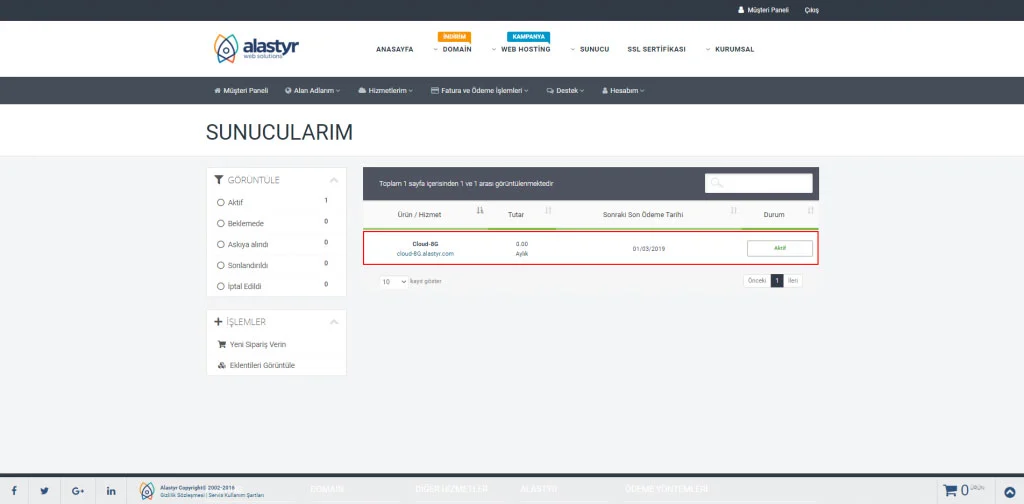This screenshot has width=1024, height=504.
Task: Go to pagination page 1
Action: coord(776,281)
